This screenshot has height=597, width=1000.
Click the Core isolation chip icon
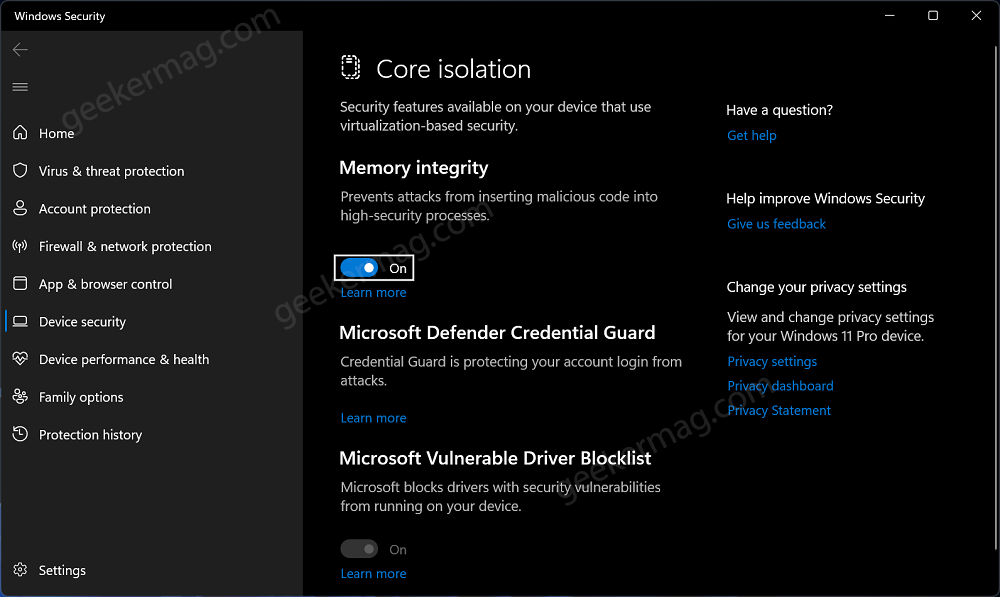(350, 68)
